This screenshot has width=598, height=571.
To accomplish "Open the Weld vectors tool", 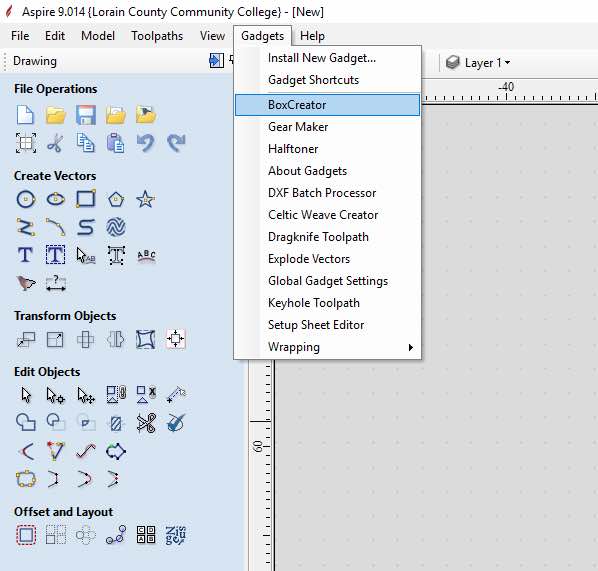I will click(26, 423).
